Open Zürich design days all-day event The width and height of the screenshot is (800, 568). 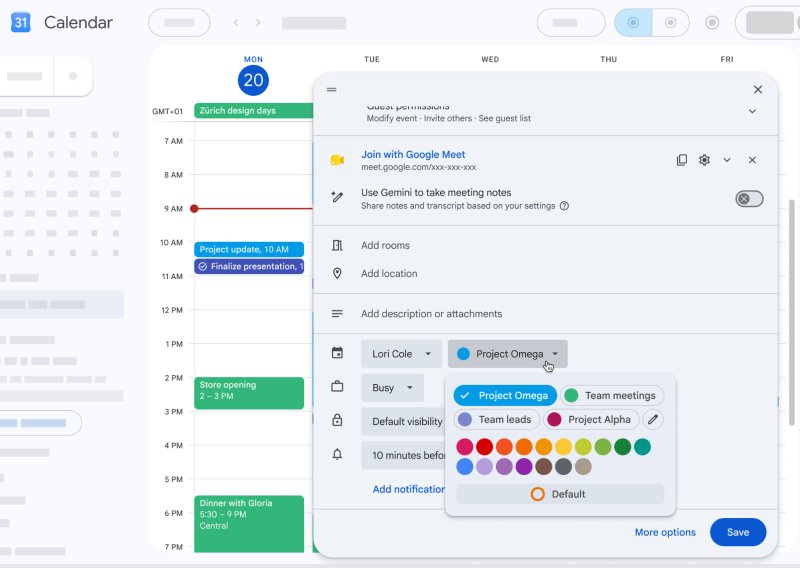click(x=254, y=111)
